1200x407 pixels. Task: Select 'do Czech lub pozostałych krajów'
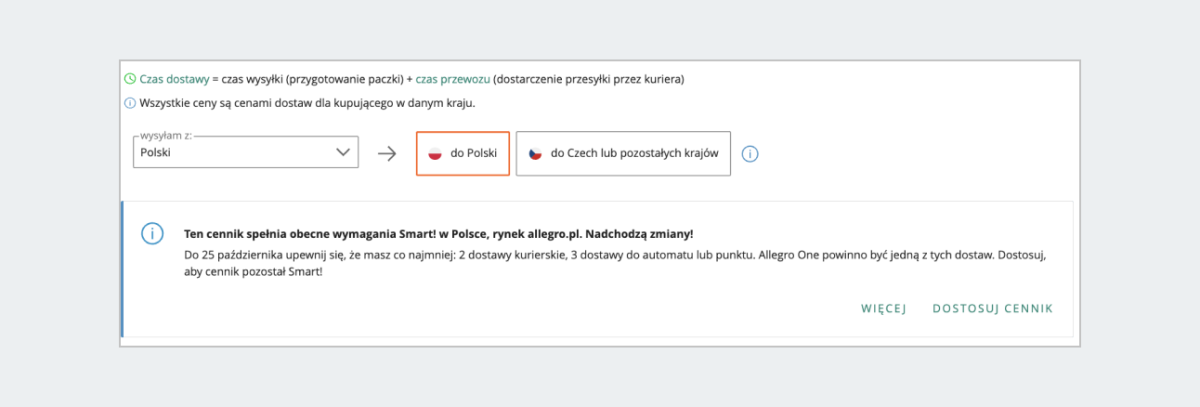[623, 154]
